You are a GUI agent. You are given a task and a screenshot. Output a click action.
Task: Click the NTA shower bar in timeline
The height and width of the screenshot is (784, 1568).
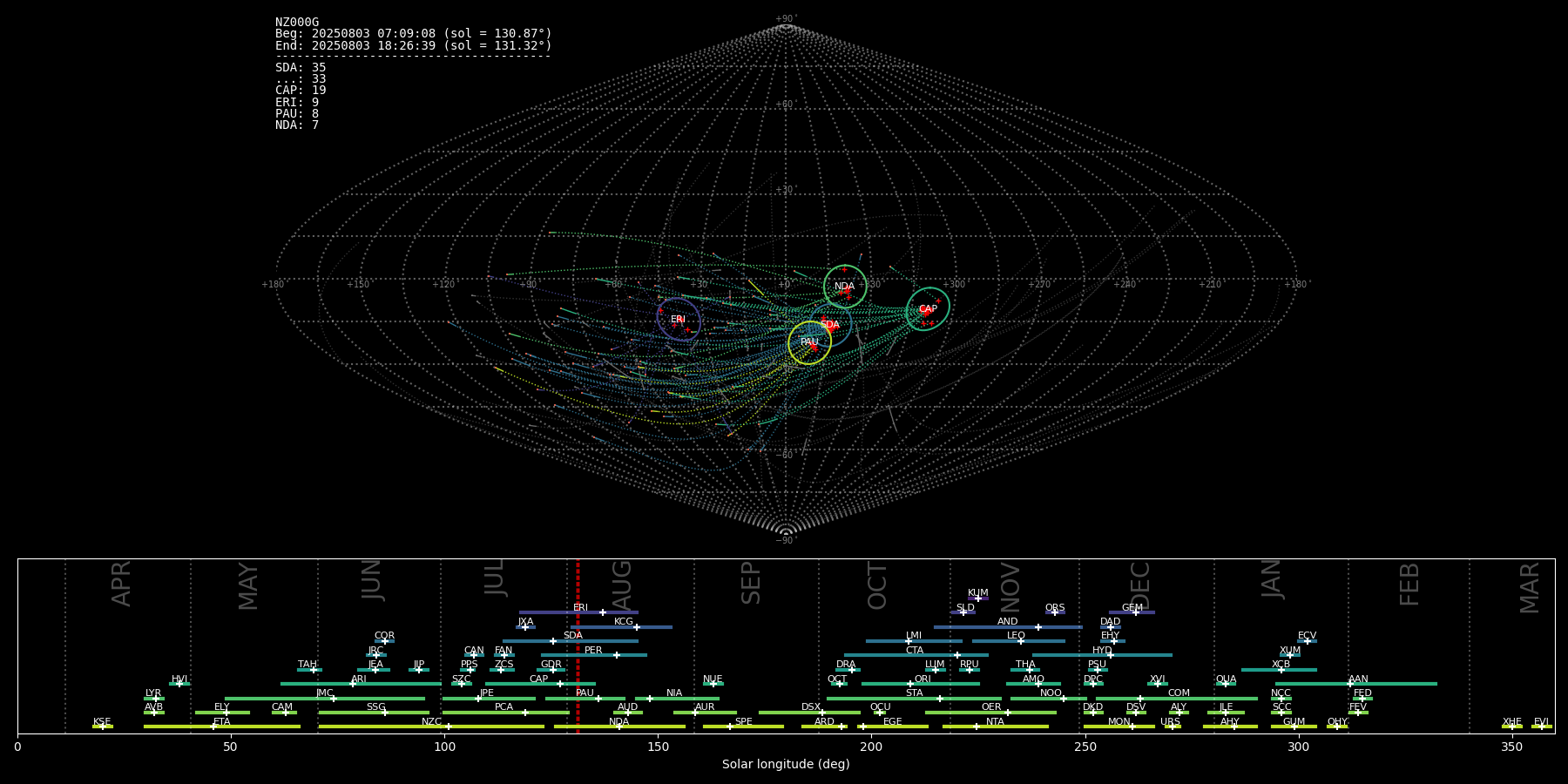(x=995, y=727)
